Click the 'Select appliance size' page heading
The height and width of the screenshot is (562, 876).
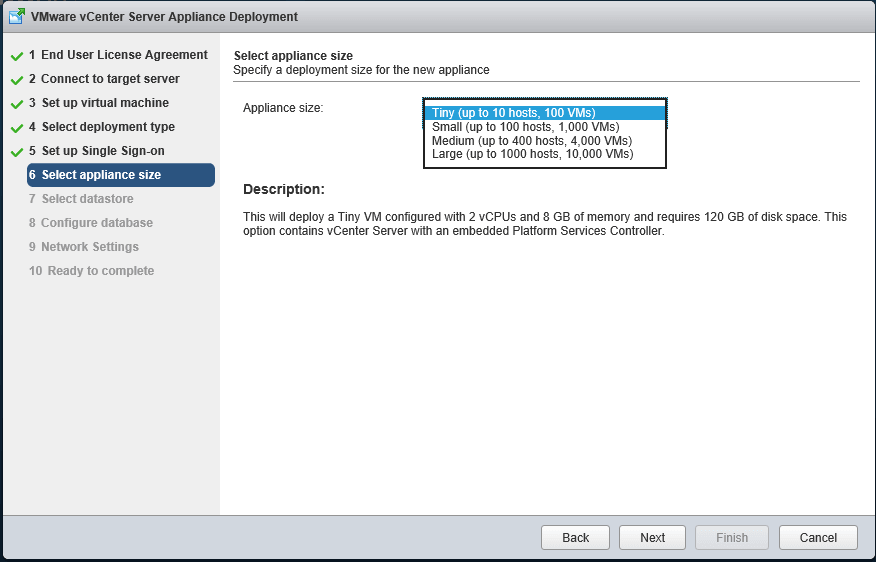coord(293,56)
